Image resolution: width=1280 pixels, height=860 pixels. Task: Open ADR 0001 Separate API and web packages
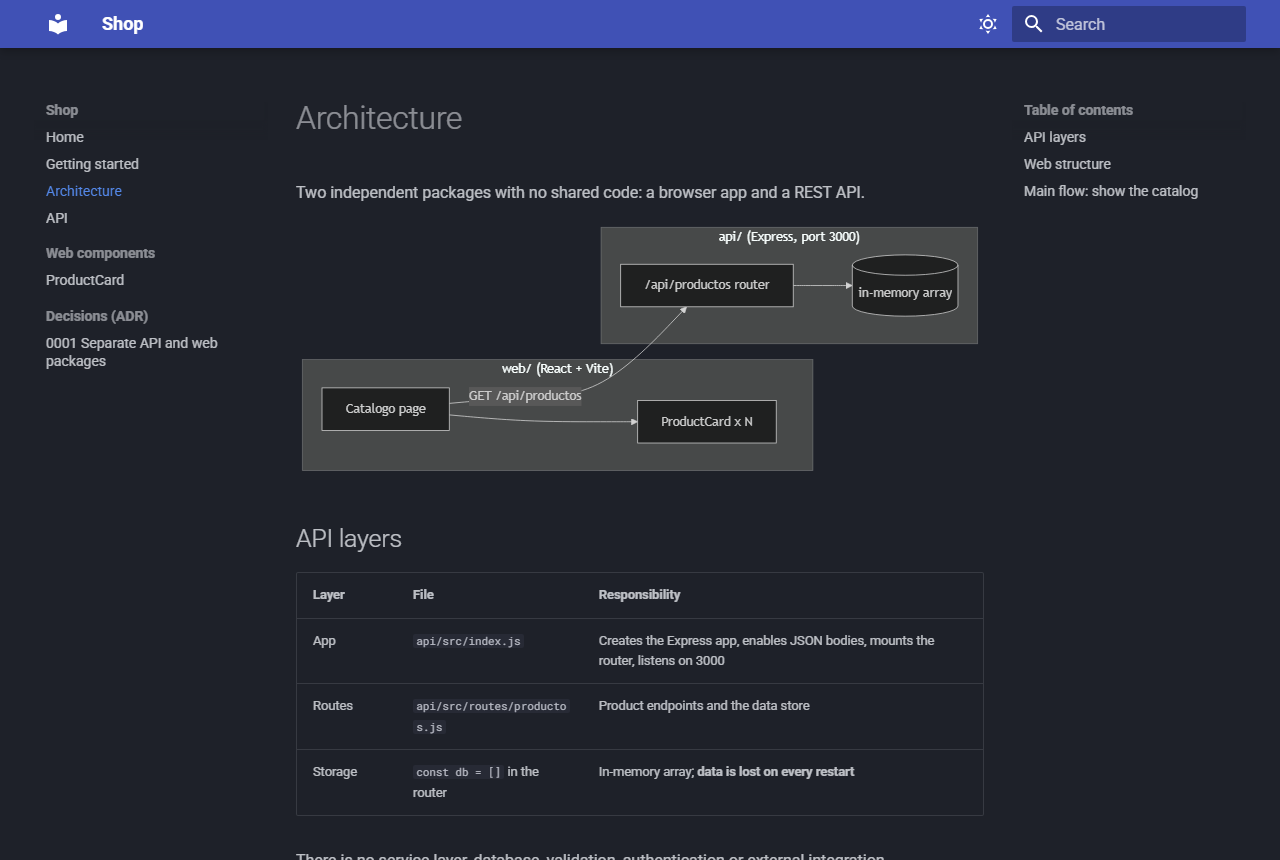[x=132, y=352]
